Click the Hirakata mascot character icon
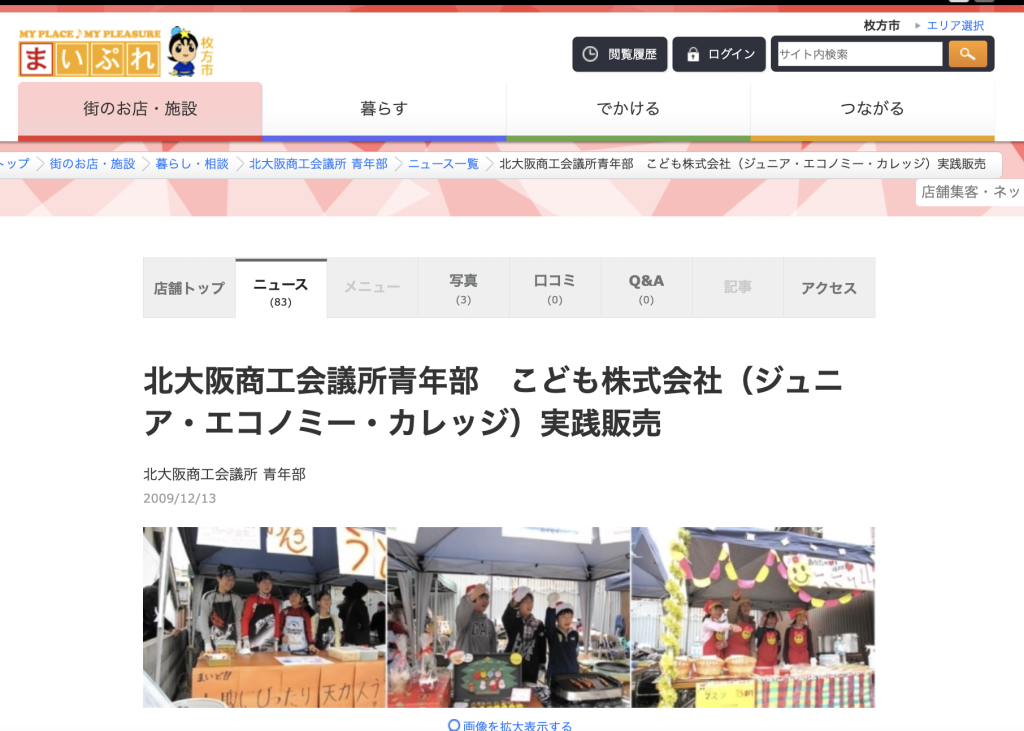Viewport: 1024px width, 731px height. pos(183,52)
